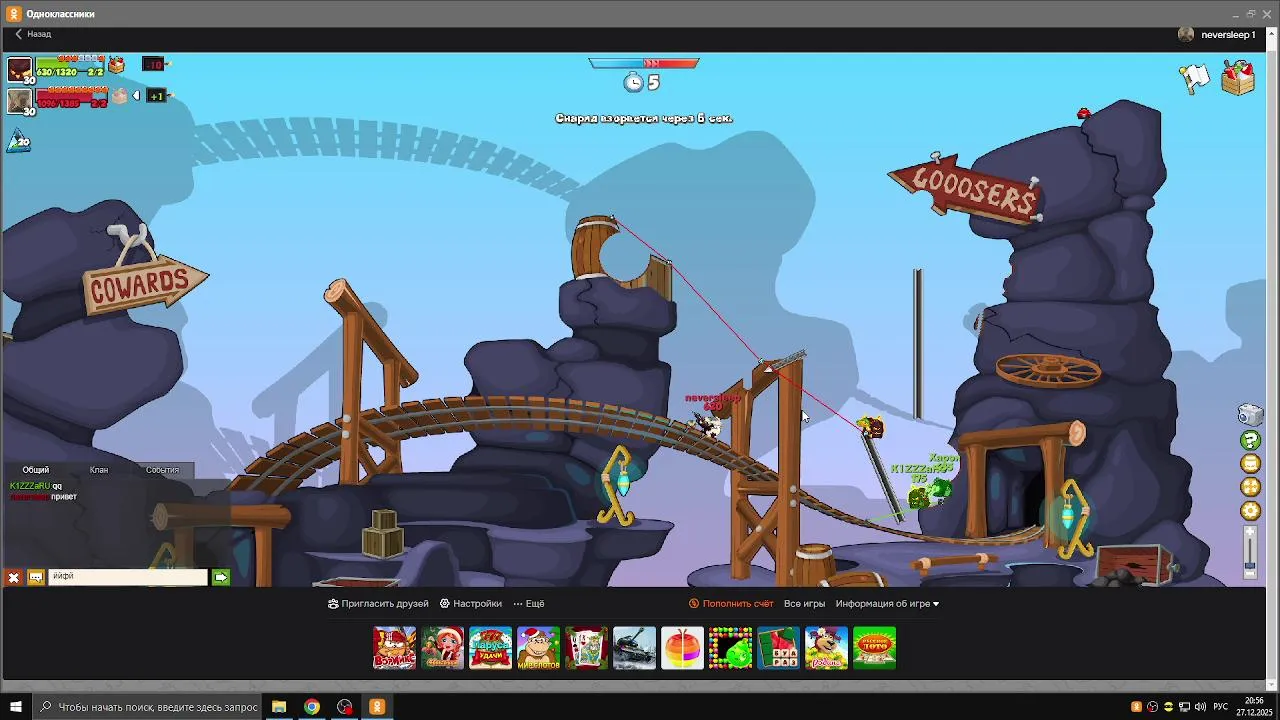Screen dimensions: 1280x720
Task: Open the Одноклассники app on the taskbar
Action: [x=377, y=707]
